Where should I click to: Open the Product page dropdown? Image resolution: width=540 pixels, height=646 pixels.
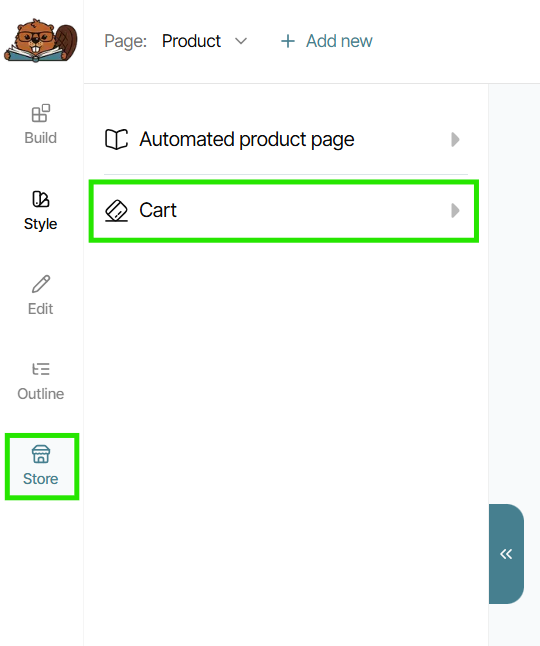click(205, 41)
